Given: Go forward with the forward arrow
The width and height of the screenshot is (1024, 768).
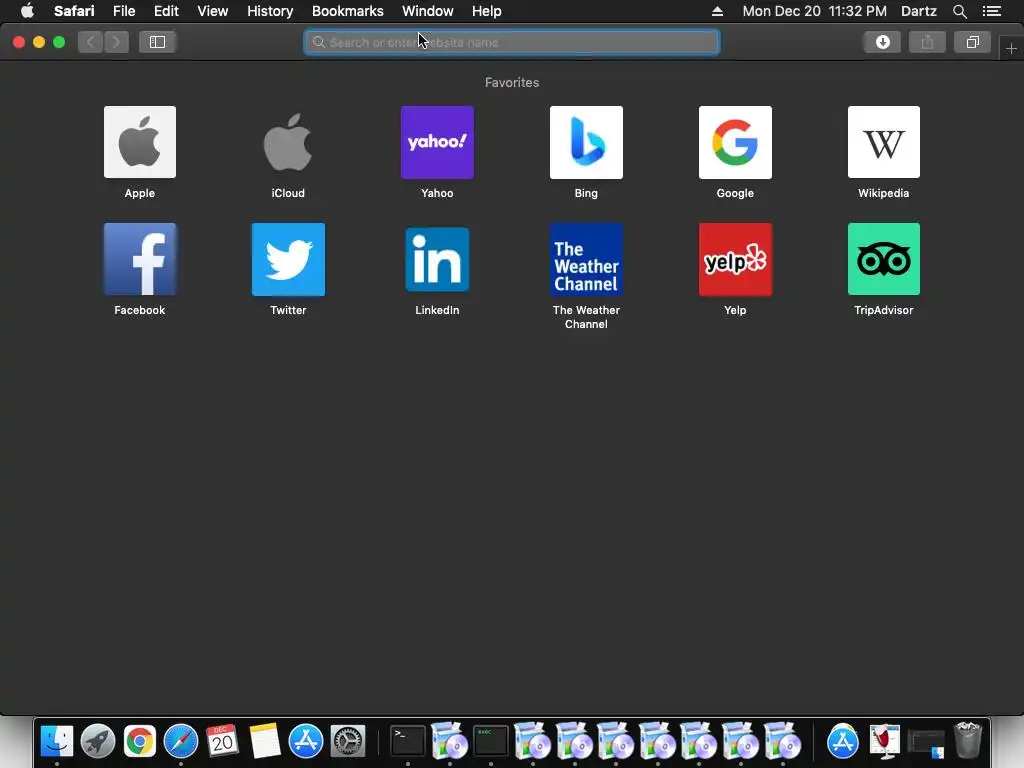Looking at the screenshot, I should pos(116,42).
